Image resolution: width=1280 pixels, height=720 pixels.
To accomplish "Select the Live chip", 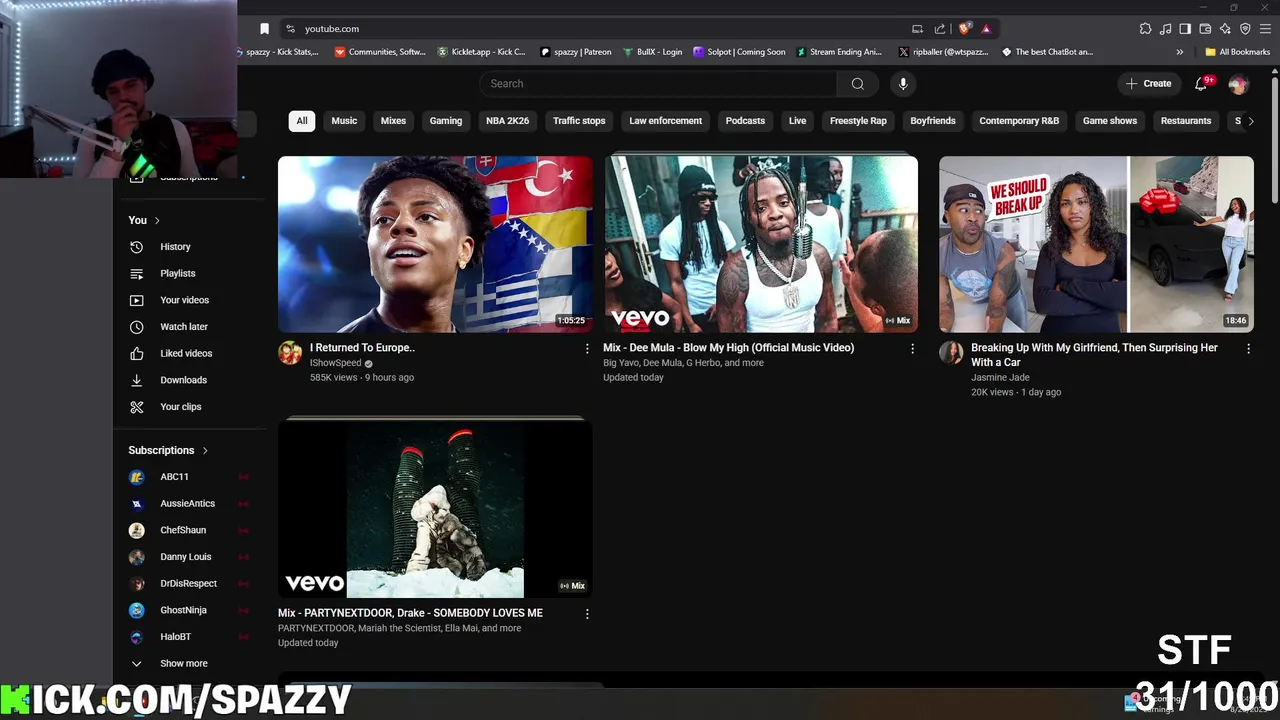I will pos(797,121).
